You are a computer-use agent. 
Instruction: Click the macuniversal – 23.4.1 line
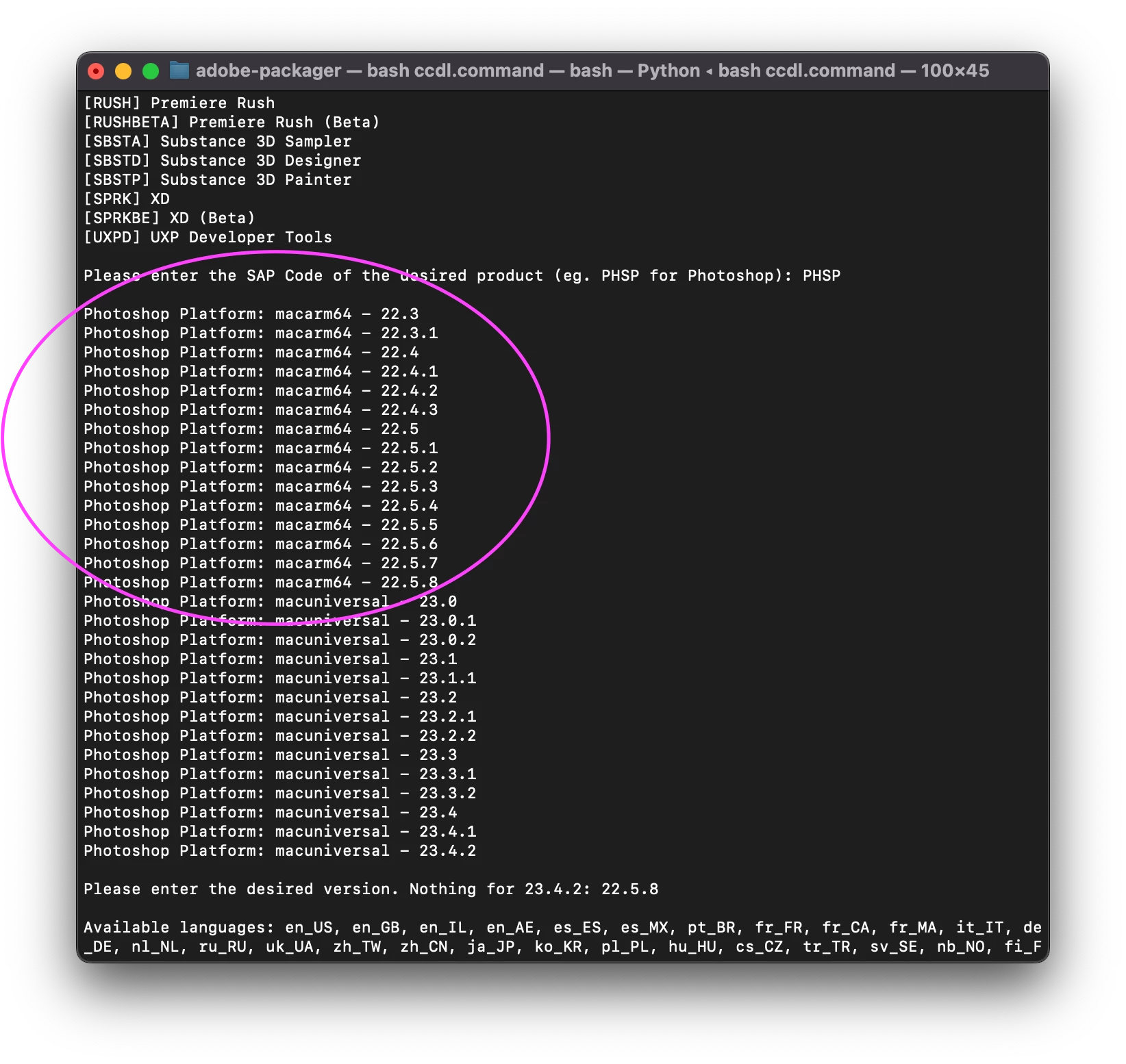pyautogui.click(x=280, y=832)
